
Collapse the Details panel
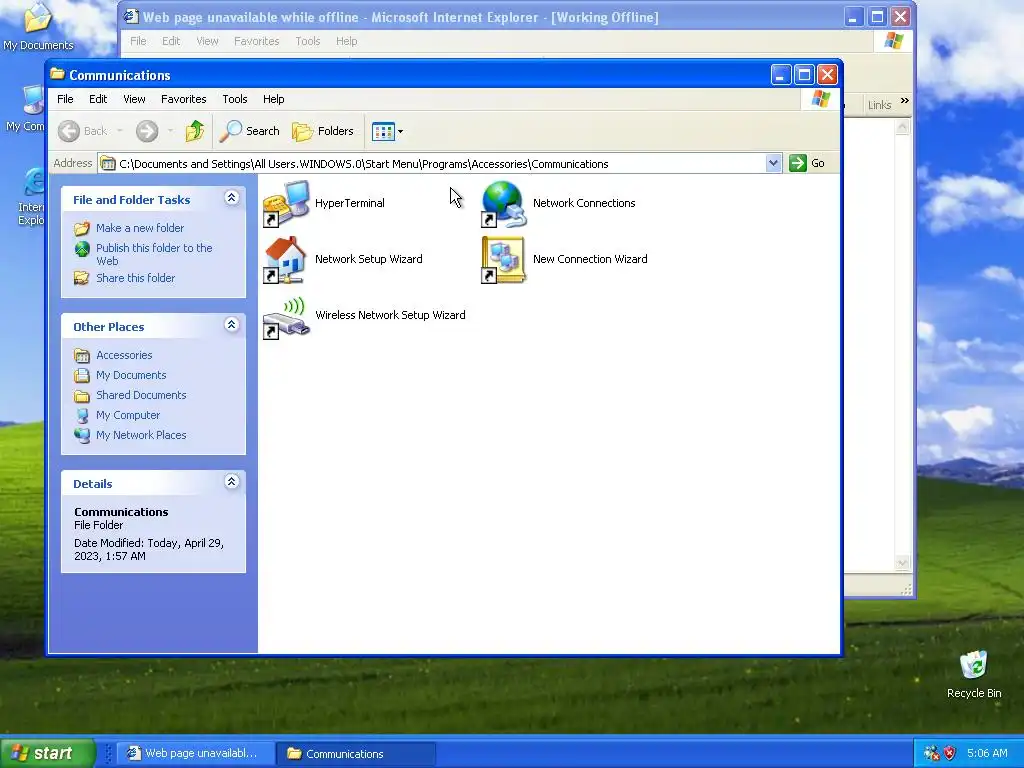point(231,482)
